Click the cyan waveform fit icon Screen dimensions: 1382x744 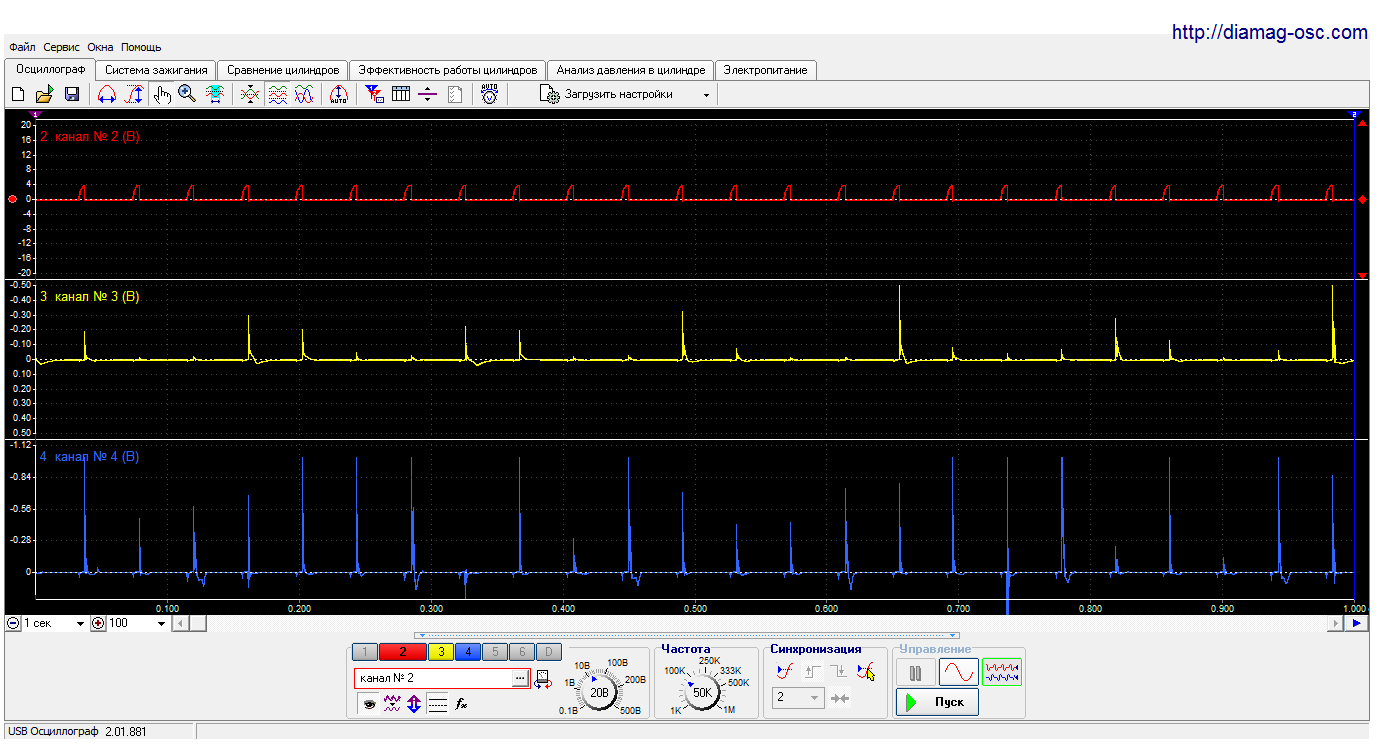[x=214, y=94]
